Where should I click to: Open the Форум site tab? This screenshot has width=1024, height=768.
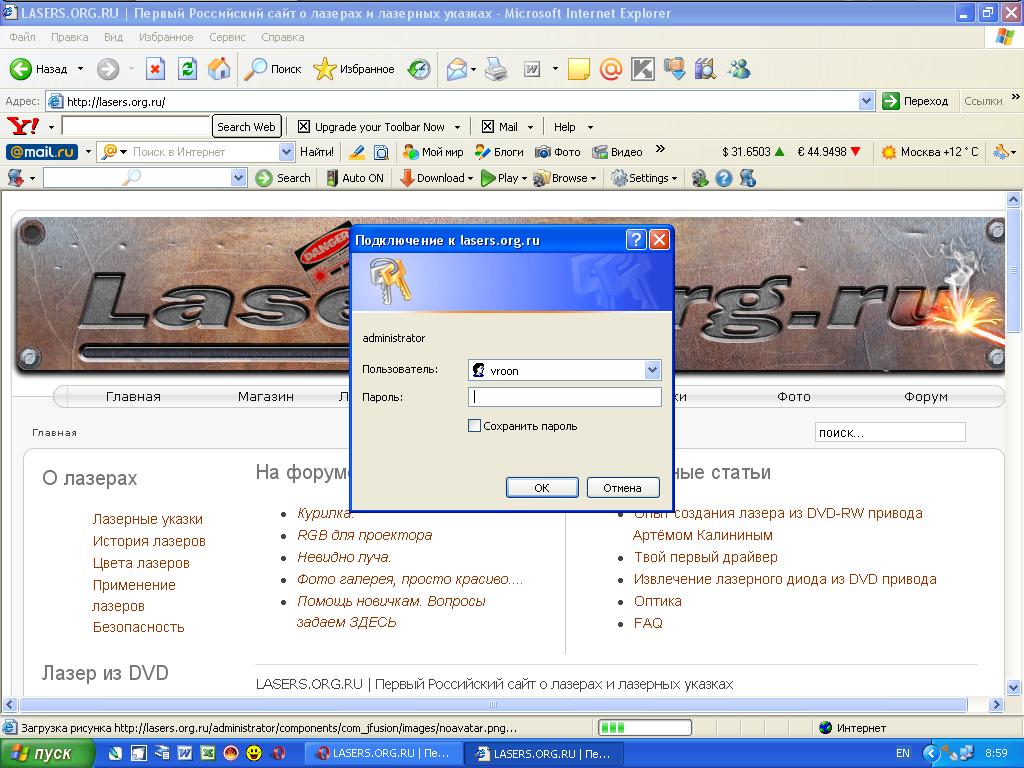tap(925, 396)
